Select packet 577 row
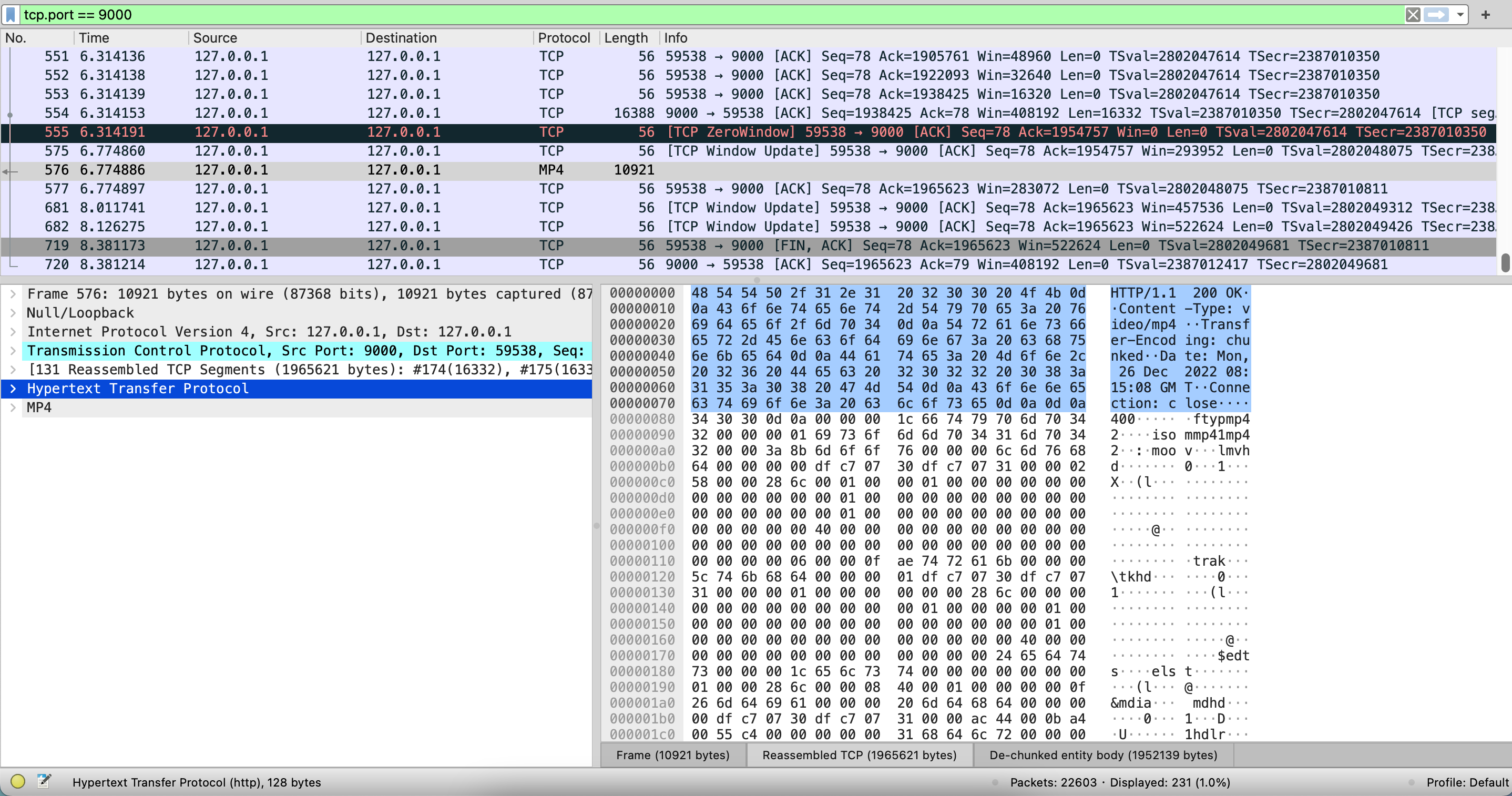This screenshot has height=796, width=1512. tap(748, 189)
